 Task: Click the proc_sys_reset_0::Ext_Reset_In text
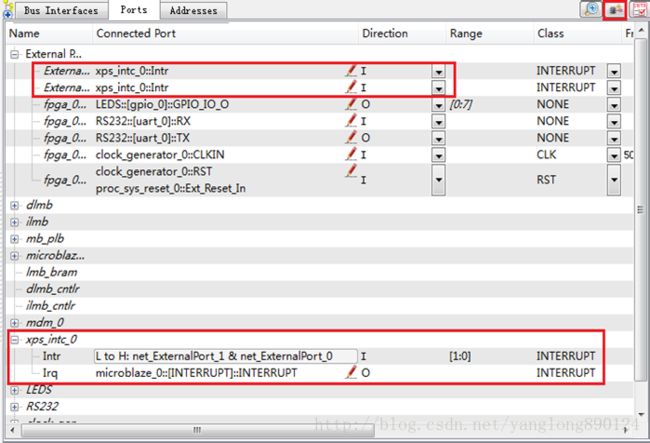(170, 189)
